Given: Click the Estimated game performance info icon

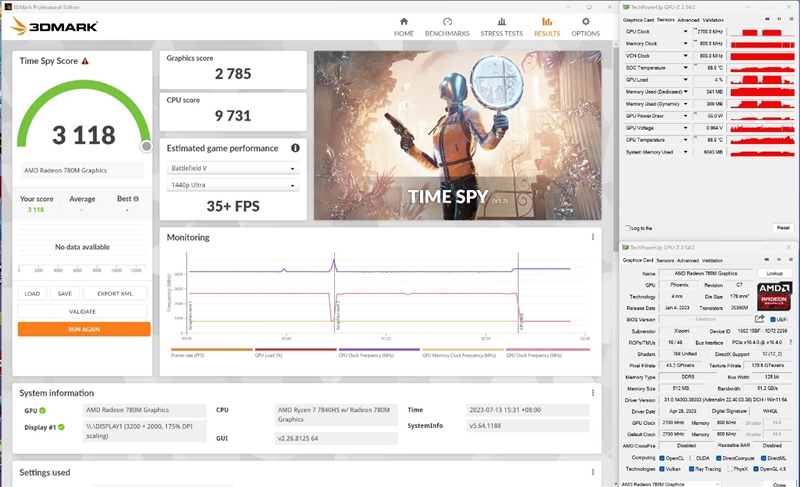Looking at the screenshot, I should [295, 148].
